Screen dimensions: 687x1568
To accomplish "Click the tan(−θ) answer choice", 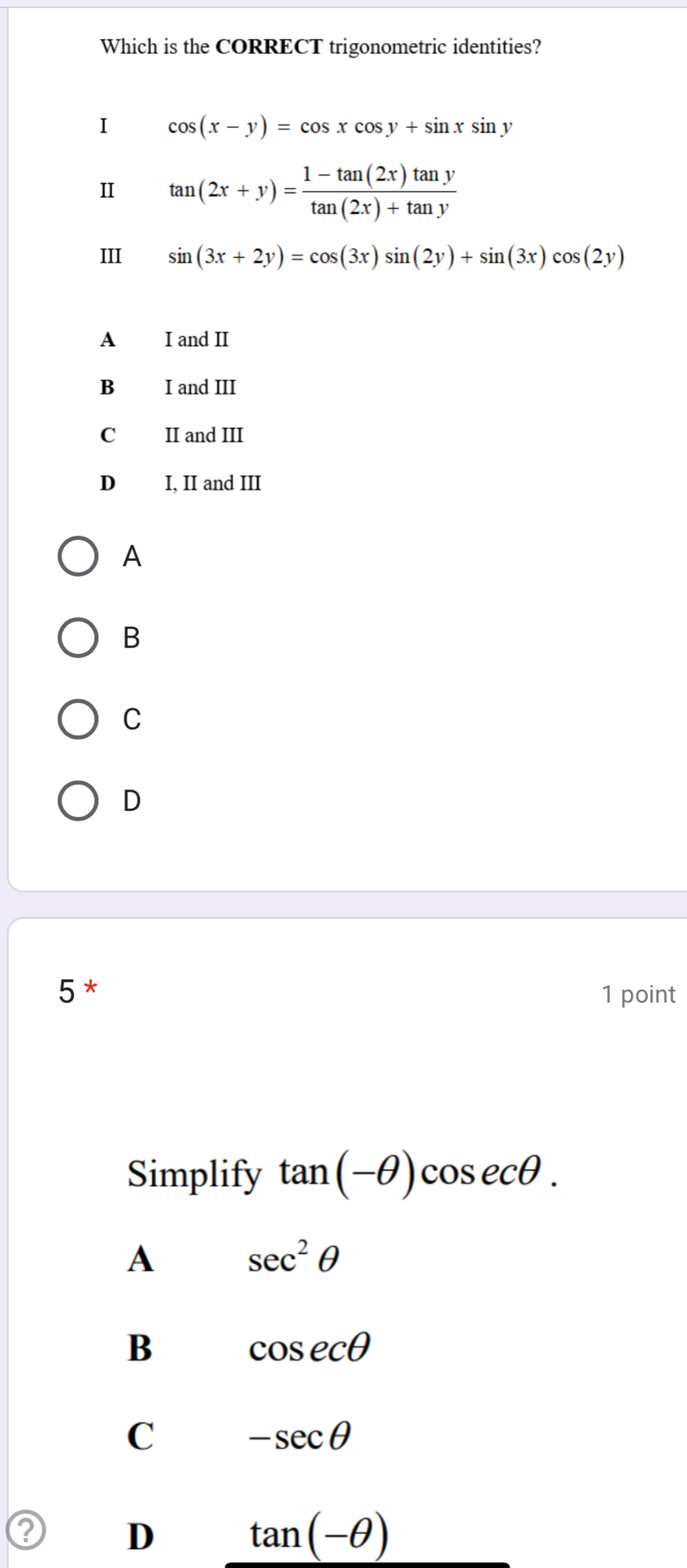I will tap(319, 1534).
